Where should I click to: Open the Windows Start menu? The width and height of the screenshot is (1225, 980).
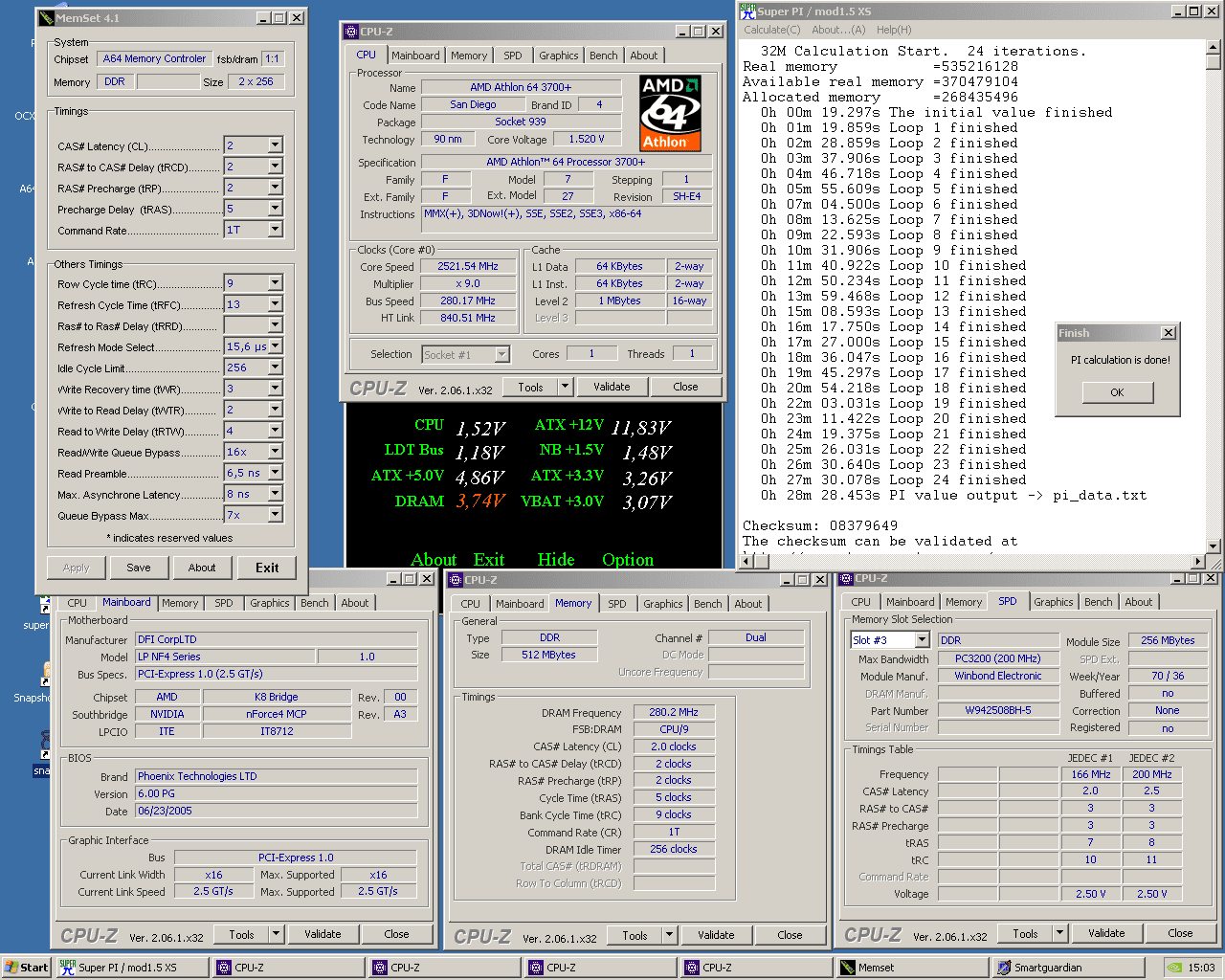[x=27, y=968]
